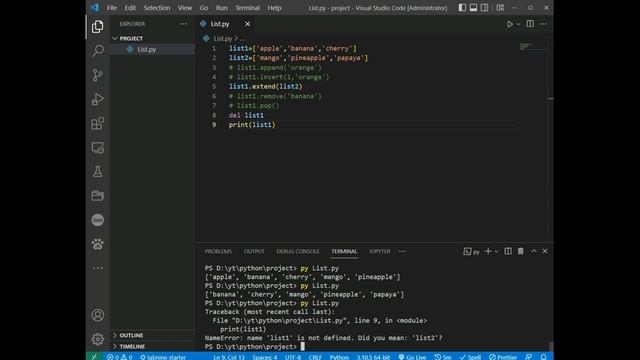Screen dimensions: 640x360
Task: Switch to the DEBUG CONSOLE tab
Action: pos(298,251)
